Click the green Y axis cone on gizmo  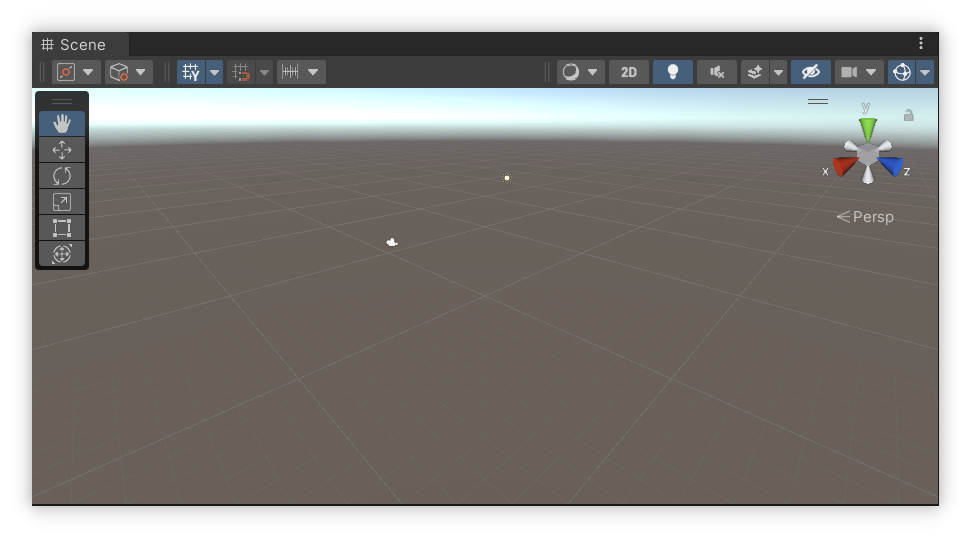[867, 128]
